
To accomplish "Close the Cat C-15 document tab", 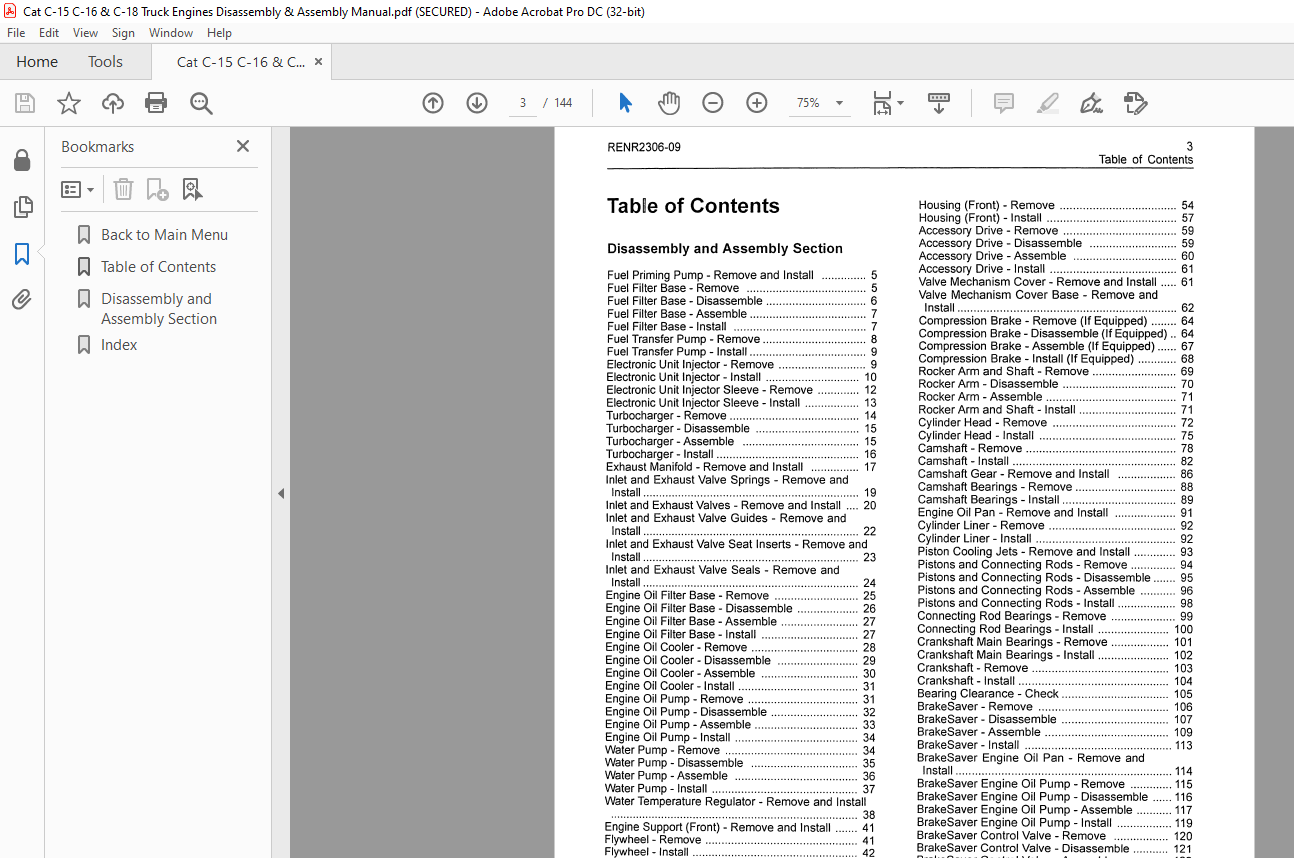I will (x=318, y=62).
